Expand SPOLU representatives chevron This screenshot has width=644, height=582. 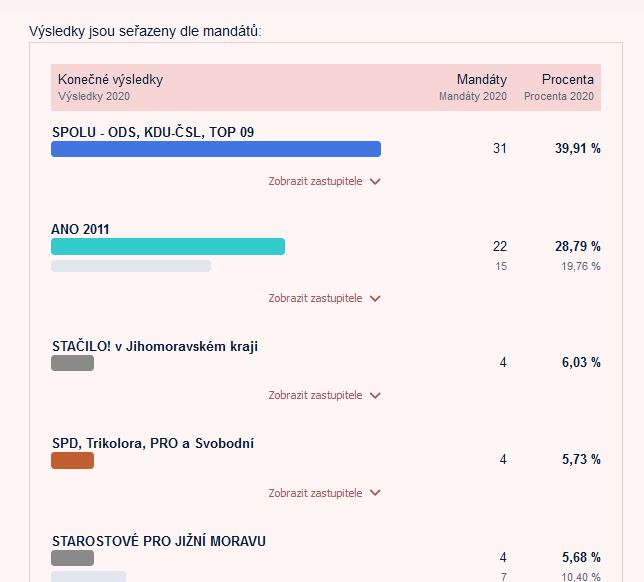(375, 182)
